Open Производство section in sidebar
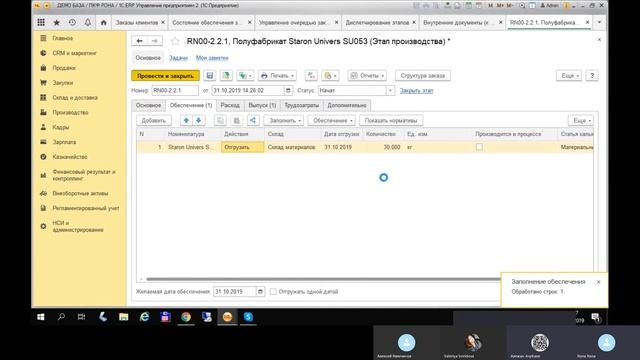 pos(70,112)
